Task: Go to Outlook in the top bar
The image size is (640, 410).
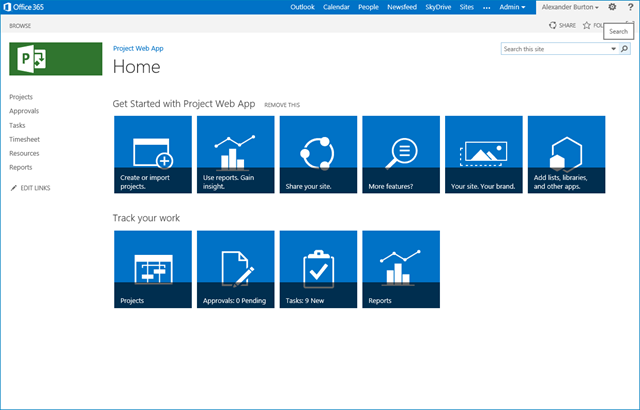Action: (302, 7)
